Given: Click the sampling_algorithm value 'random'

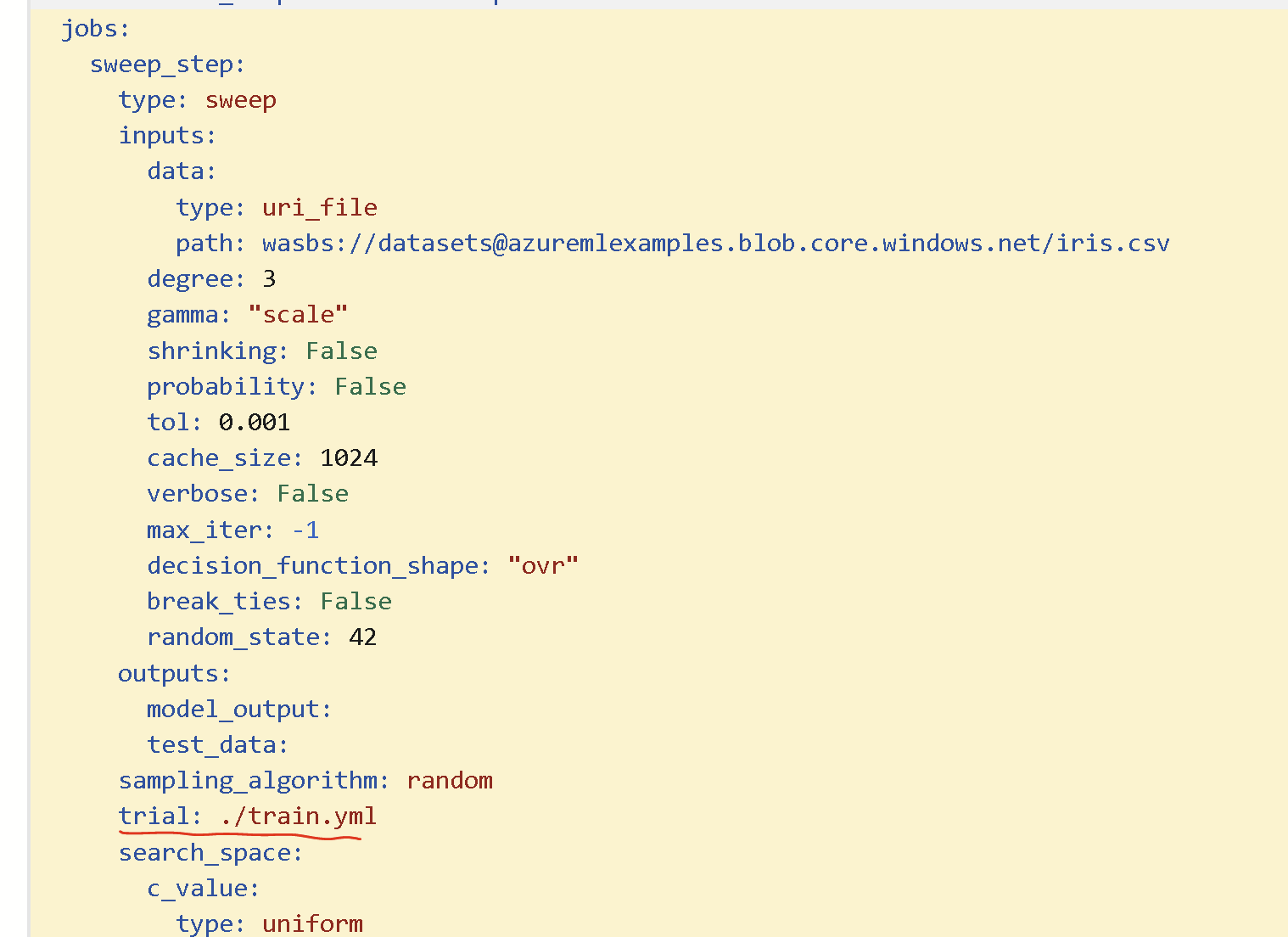Looking at the screenshot, I should pyautogui.click(x=450, y=781).
